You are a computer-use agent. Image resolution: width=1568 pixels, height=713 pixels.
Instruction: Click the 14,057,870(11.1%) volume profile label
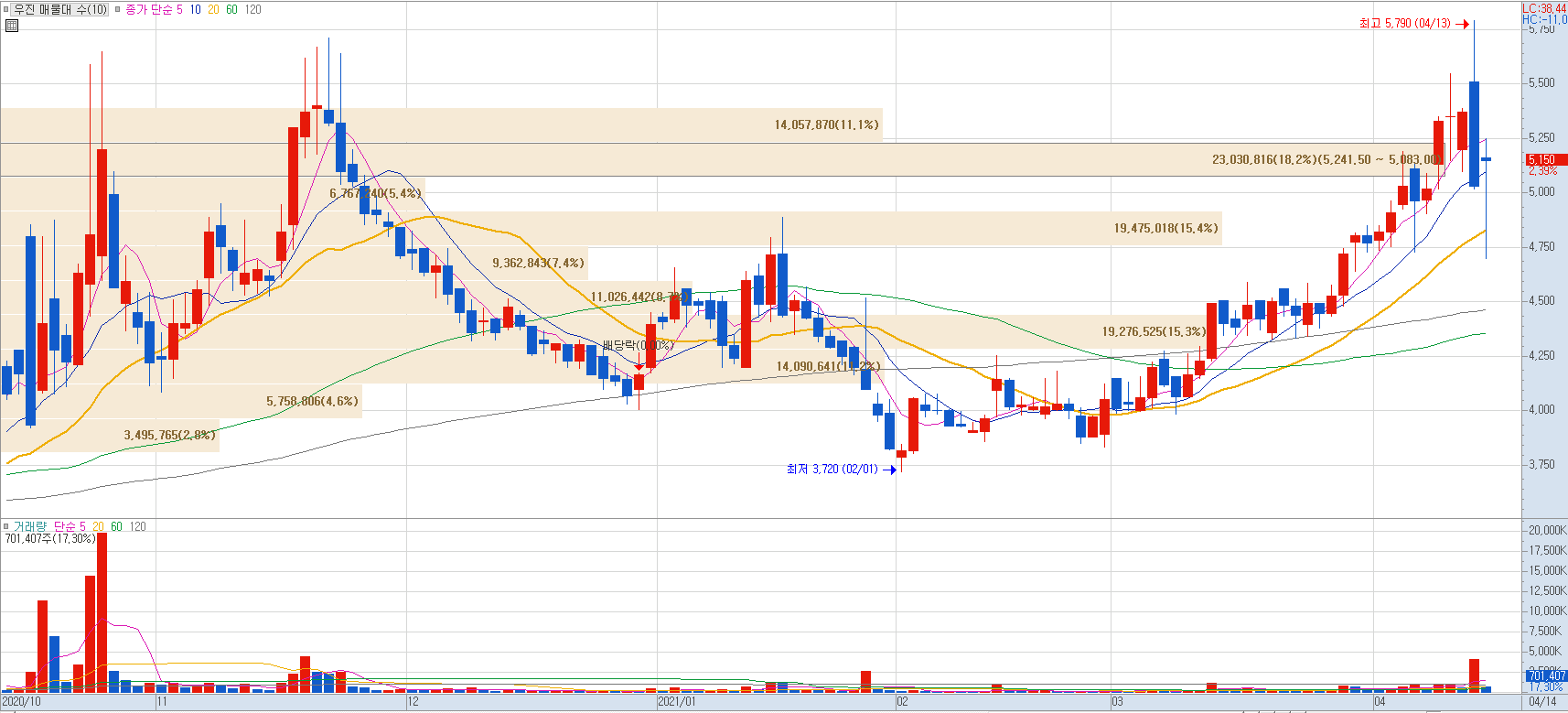827,124
